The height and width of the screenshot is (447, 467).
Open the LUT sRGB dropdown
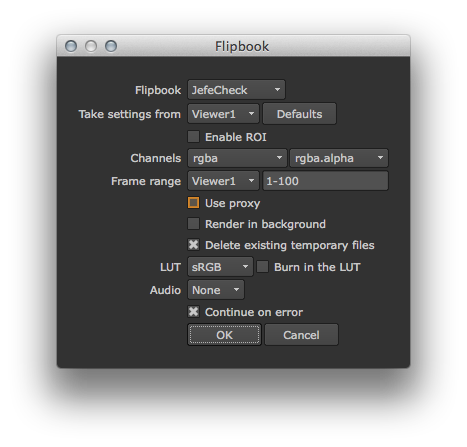coord(220,267)
